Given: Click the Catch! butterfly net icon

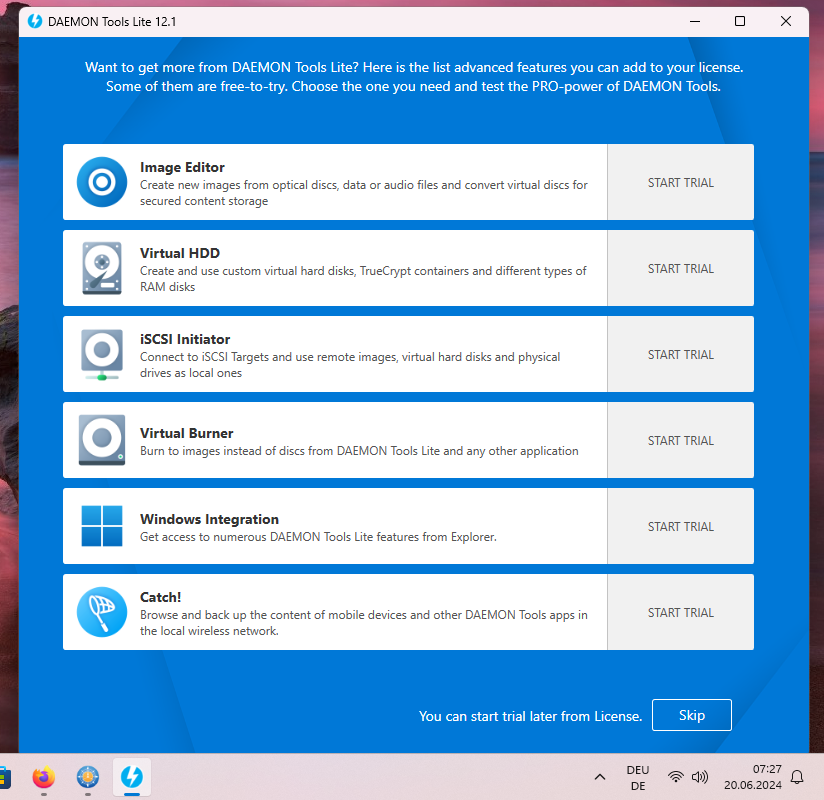Looking at the screenshot, I should [x=102, y=612].
